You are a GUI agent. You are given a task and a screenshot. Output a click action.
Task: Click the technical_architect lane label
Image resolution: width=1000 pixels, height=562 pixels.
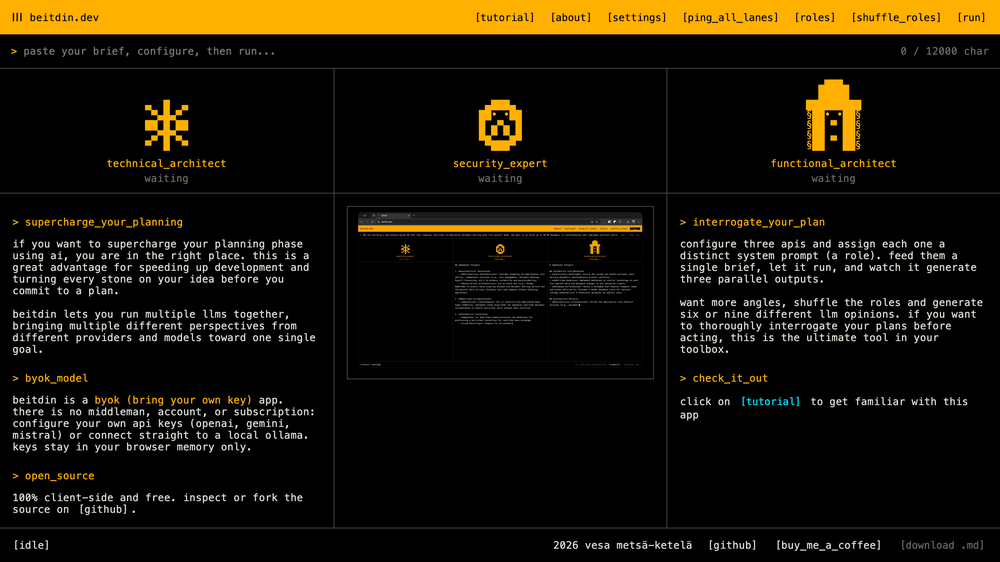[x=166, y=163]
